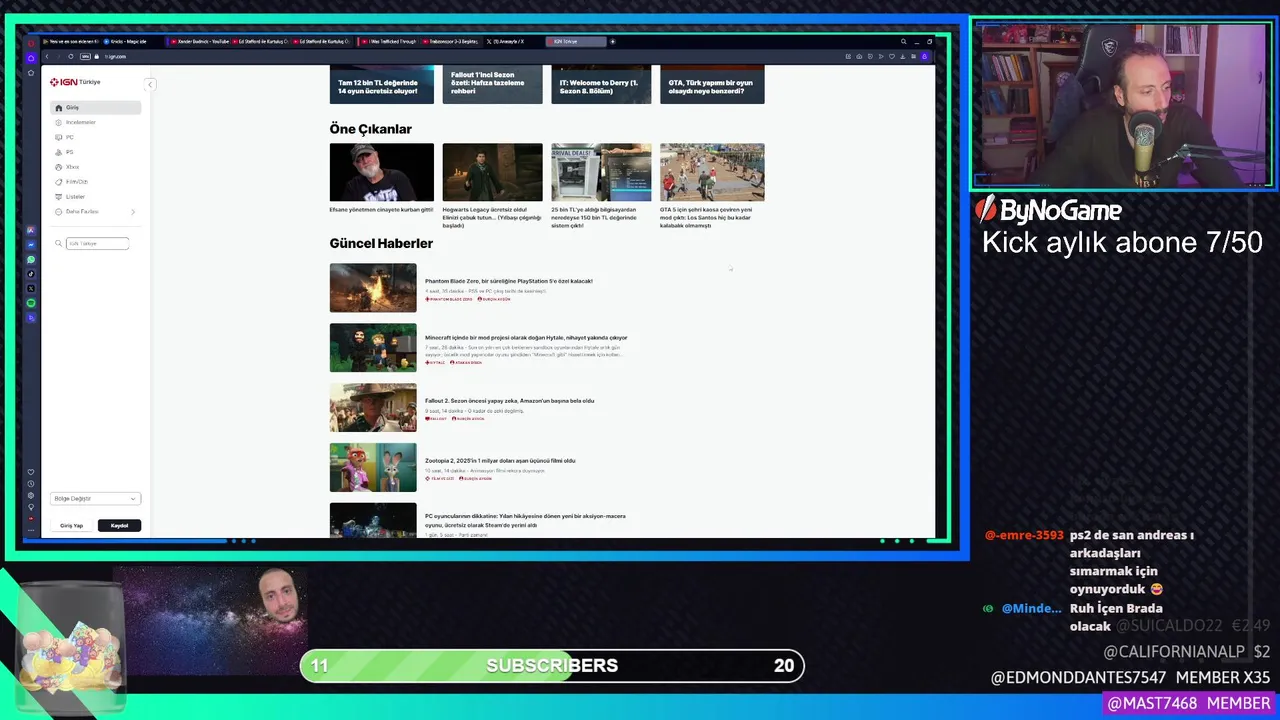The image size is (1280, 720).
Task: Open TikTok in the Opera sidebar
Action: point(31,274)
